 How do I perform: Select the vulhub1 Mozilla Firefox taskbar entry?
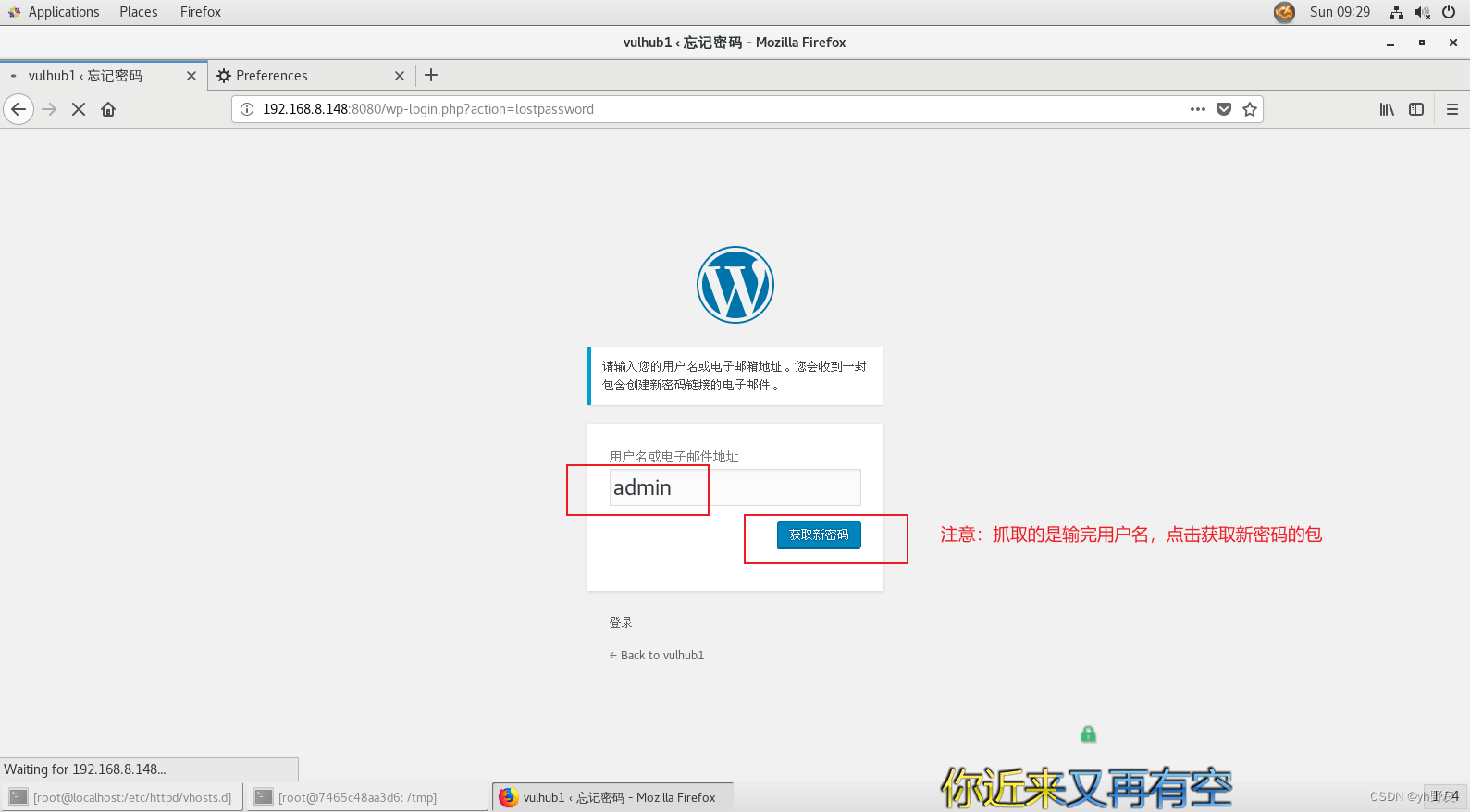pyautogui.click(x=612, y=797)
